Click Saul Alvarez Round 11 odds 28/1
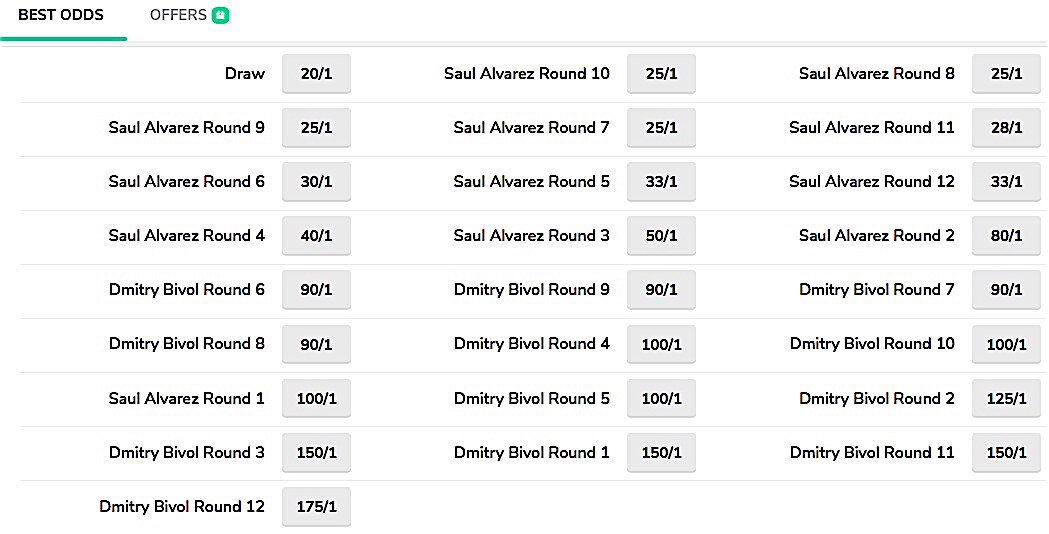 [x=1006, y=128]
